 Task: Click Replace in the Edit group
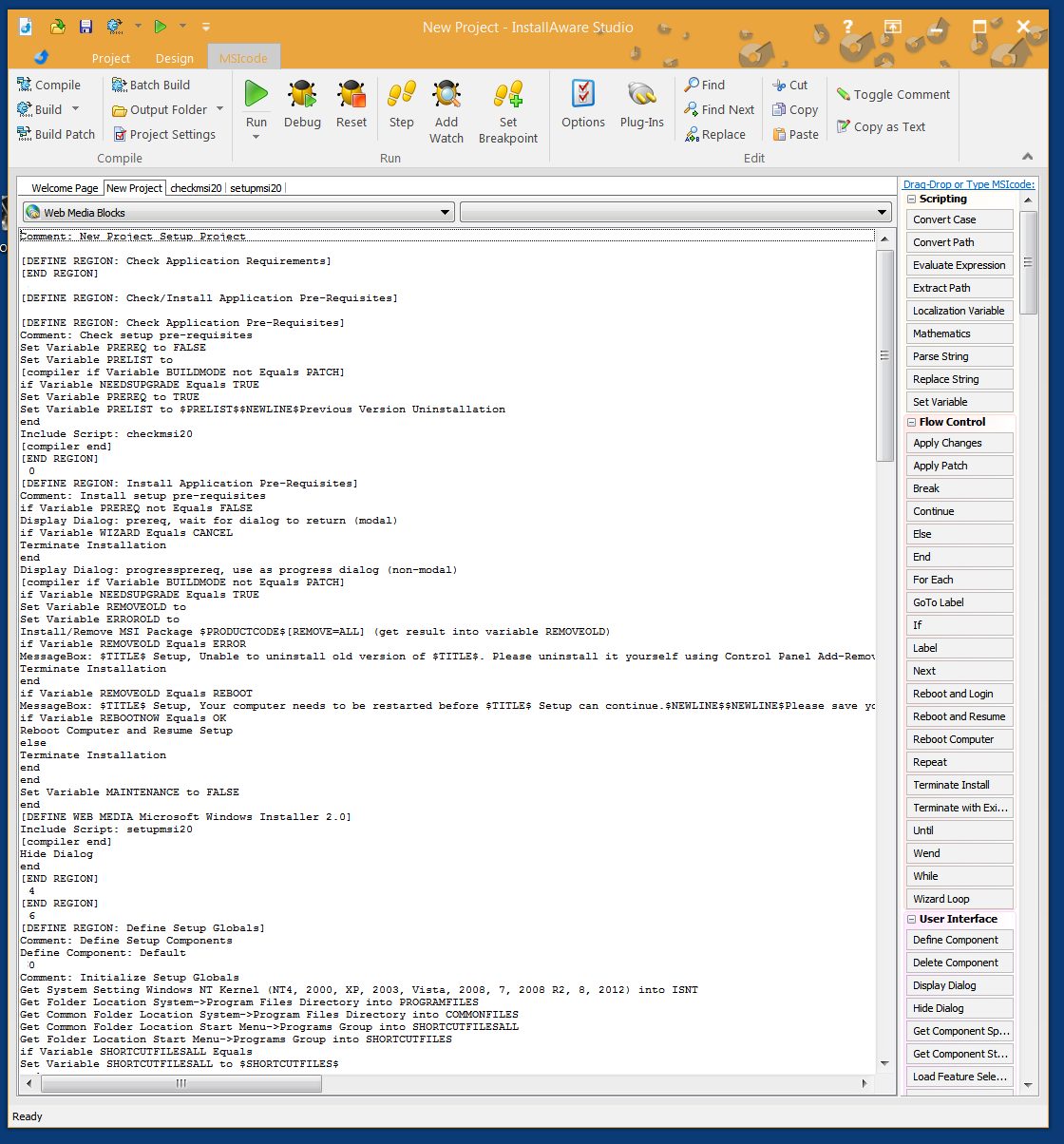(x=714, y=134)
